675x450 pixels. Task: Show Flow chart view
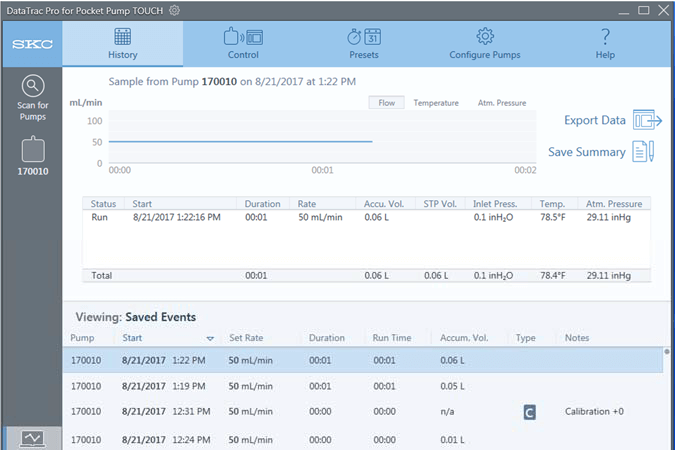click(x=386, y=103)
